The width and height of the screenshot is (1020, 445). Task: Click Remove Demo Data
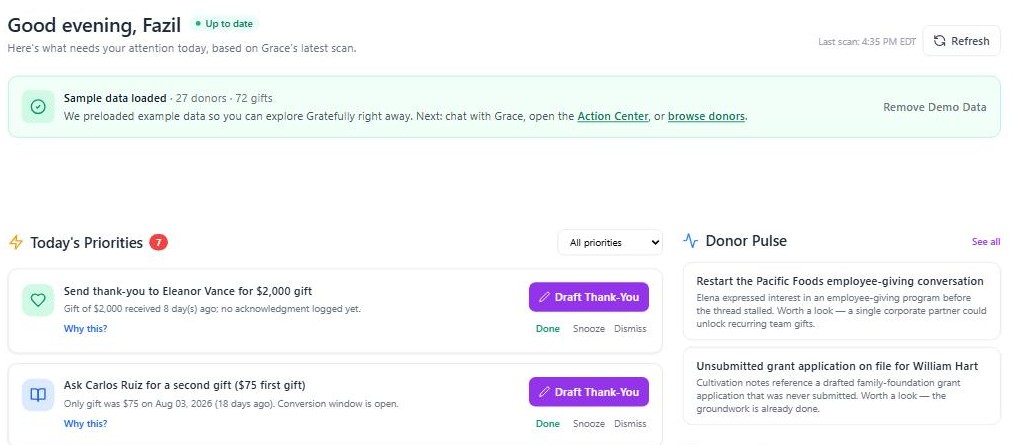coord(935,107)
